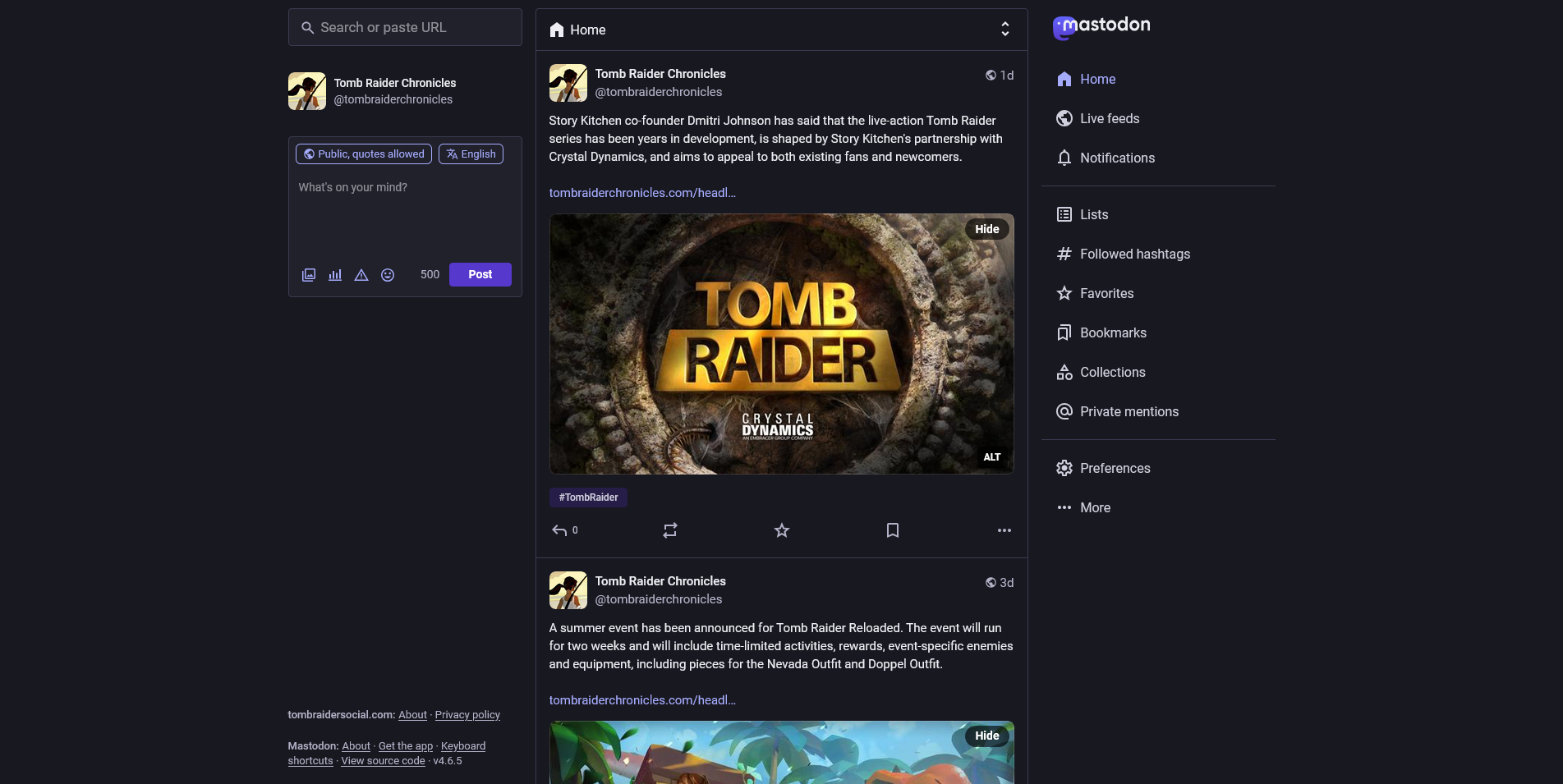Image resolution: width=1563 pixels, height=784 pixels.
Task: Open the link in Tomb Raider Reloaded post
Action: (642, 700)
